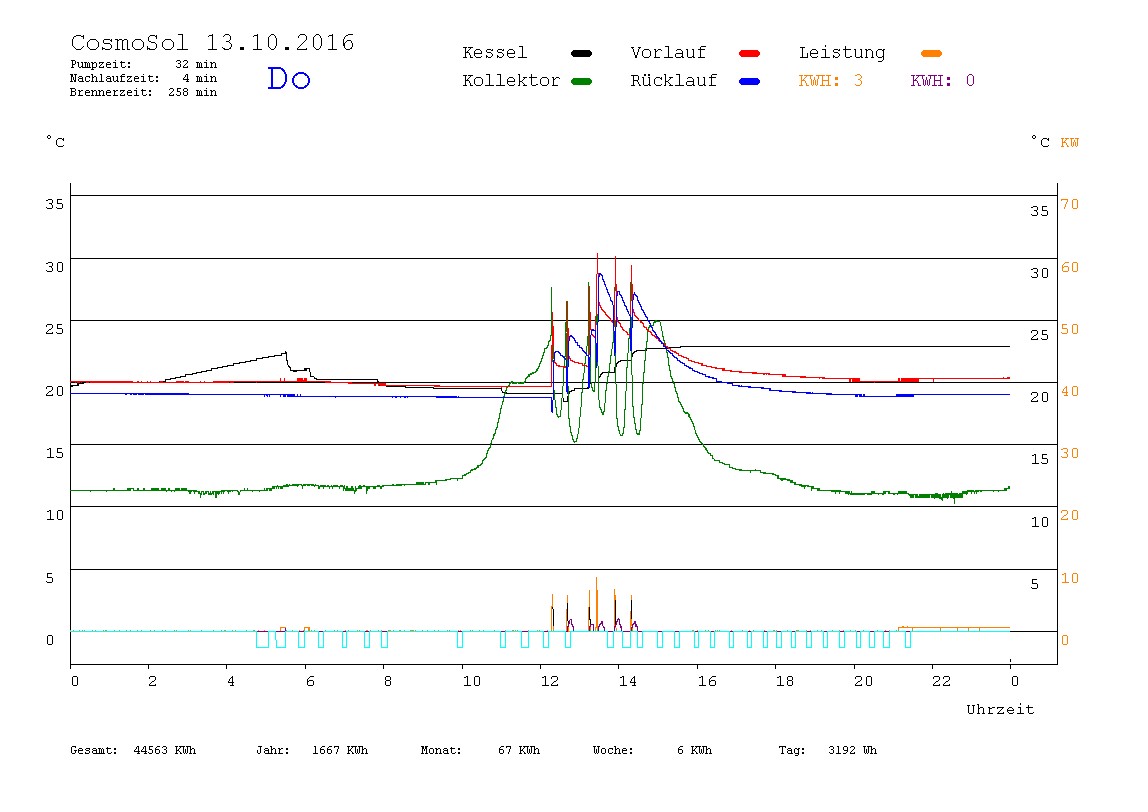This screenshot has height=812, width=1148.
Task: Click the 'Uhrzeit' time axis label
Action: 1000,709
